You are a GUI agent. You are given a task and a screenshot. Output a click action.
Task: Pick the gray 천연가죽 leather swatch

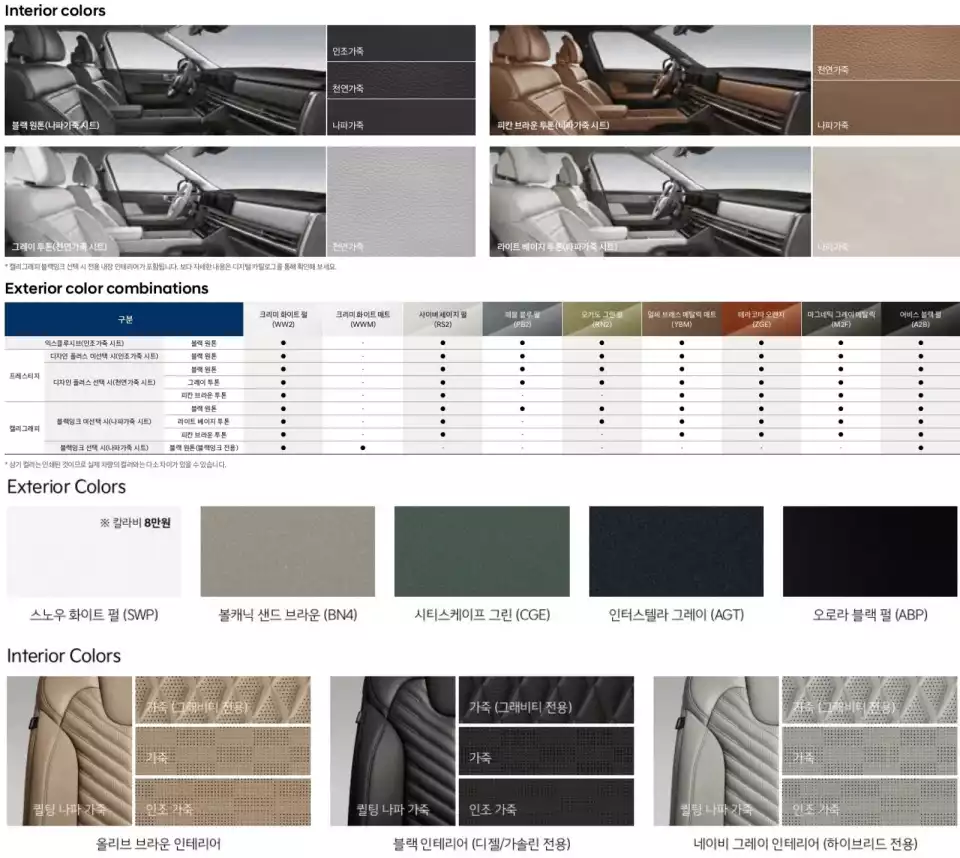401,201
